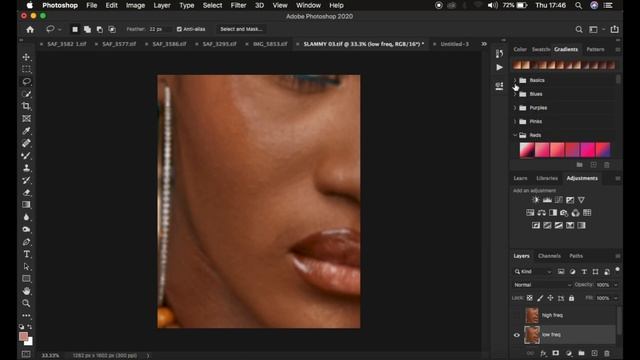The width and height of the screenshot is (640, 360).
Task: Toggle lock image pixels
Action: pyautogui.click(x=540, y=298)
